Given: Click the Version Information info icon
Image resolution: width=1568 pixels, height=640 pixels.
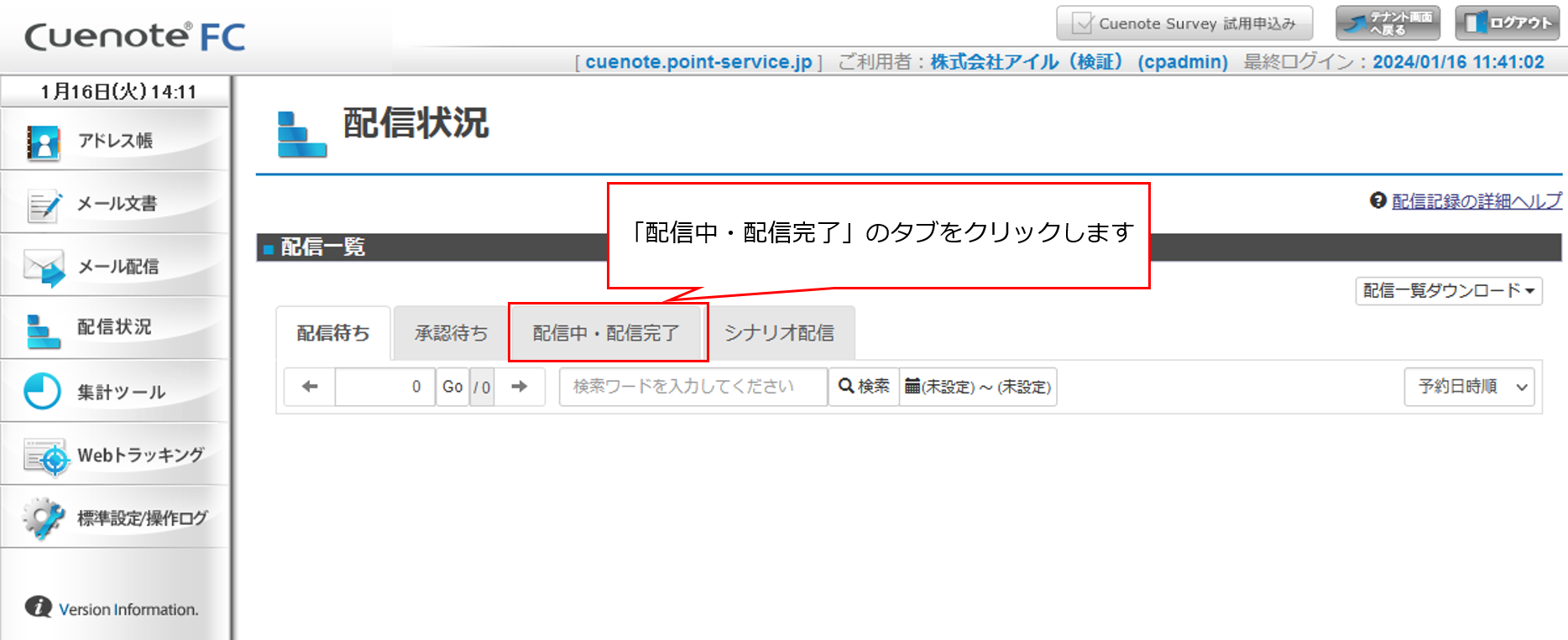Looking at the screenshot, I should pos(38,606).
